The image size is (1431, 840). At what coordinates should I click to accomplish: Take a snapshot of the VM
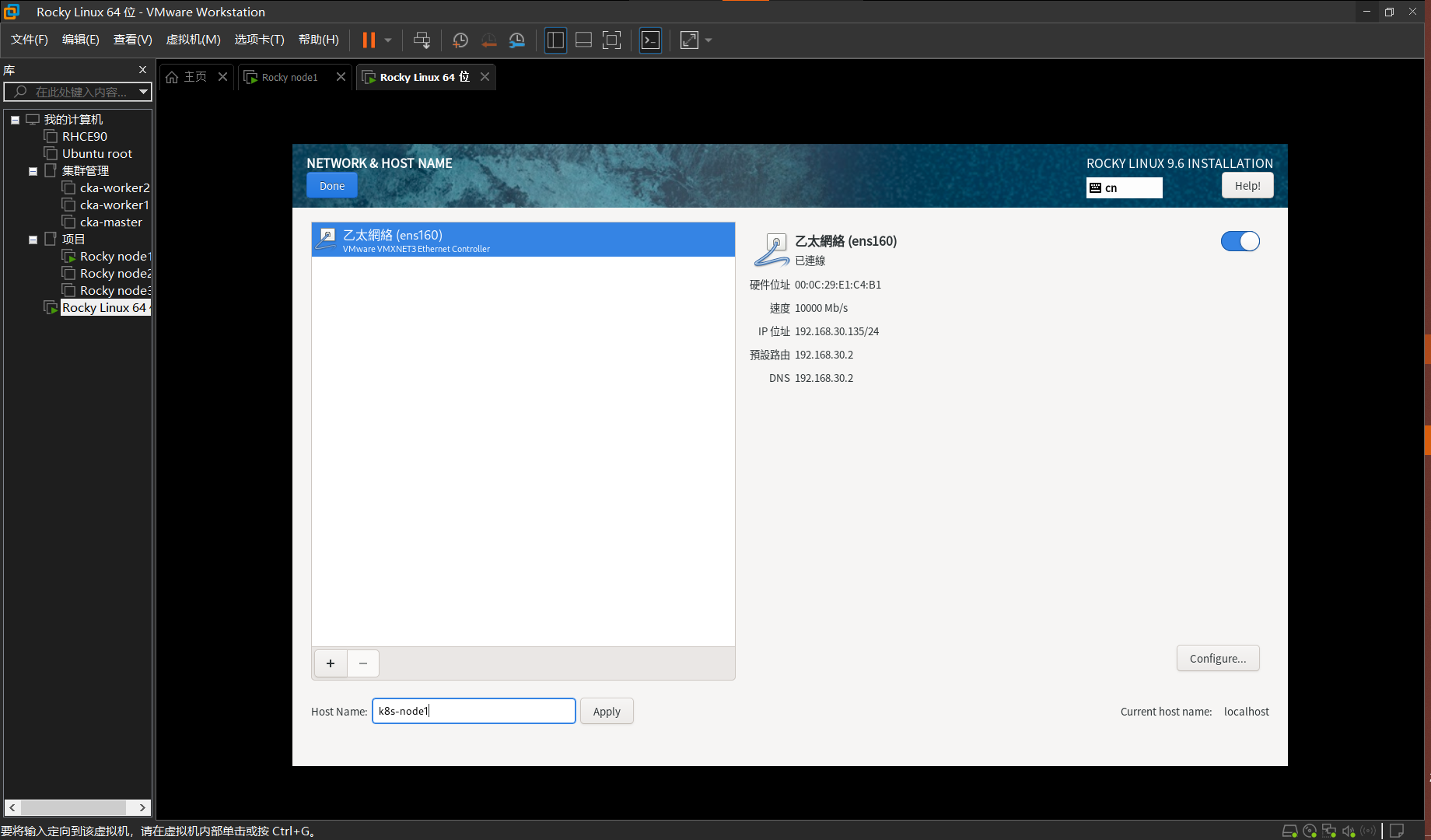[460, 40]
